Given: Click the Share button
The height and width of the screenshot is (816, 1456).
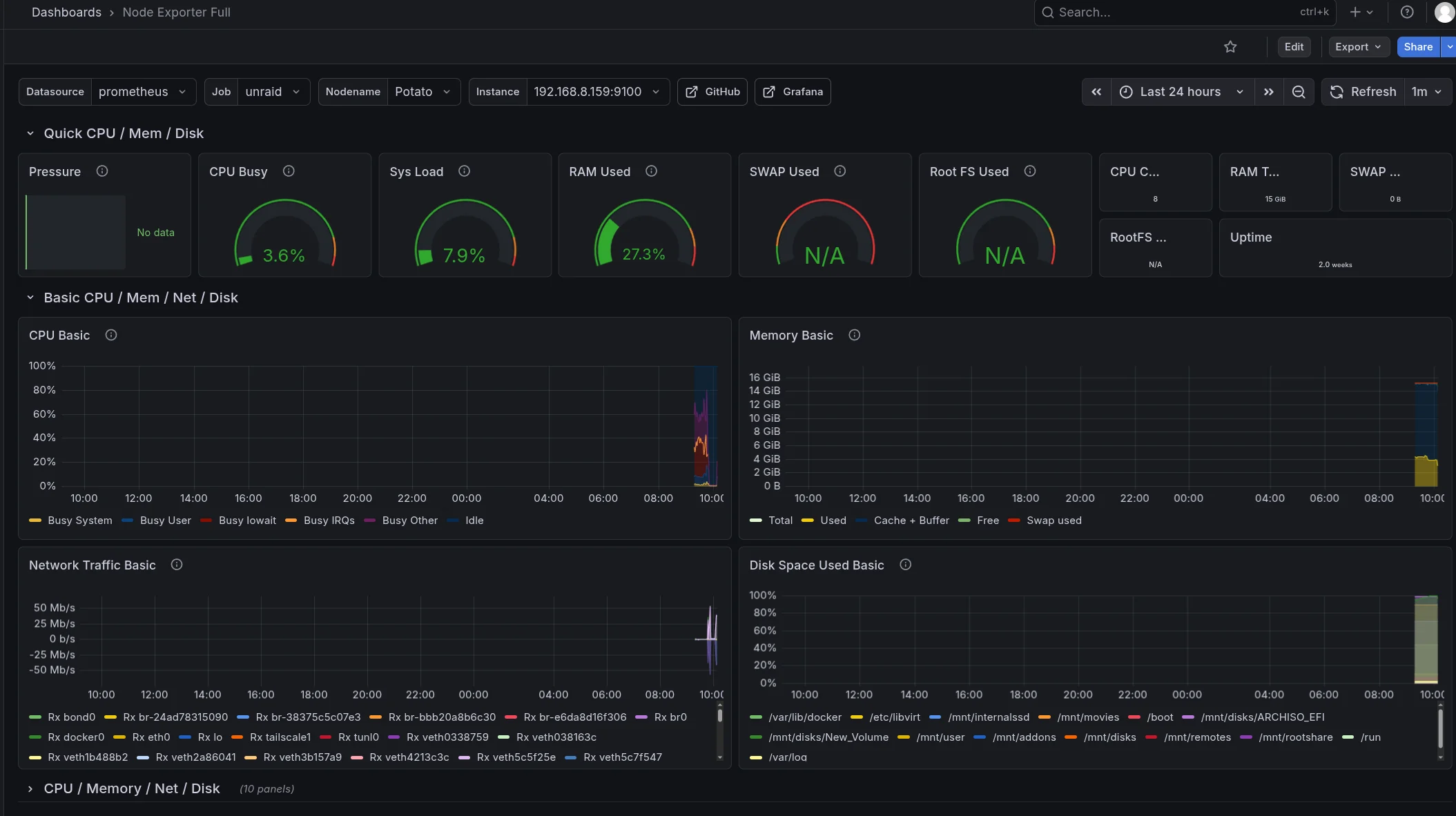Looking at the screenshot, I should (1418, 47).
